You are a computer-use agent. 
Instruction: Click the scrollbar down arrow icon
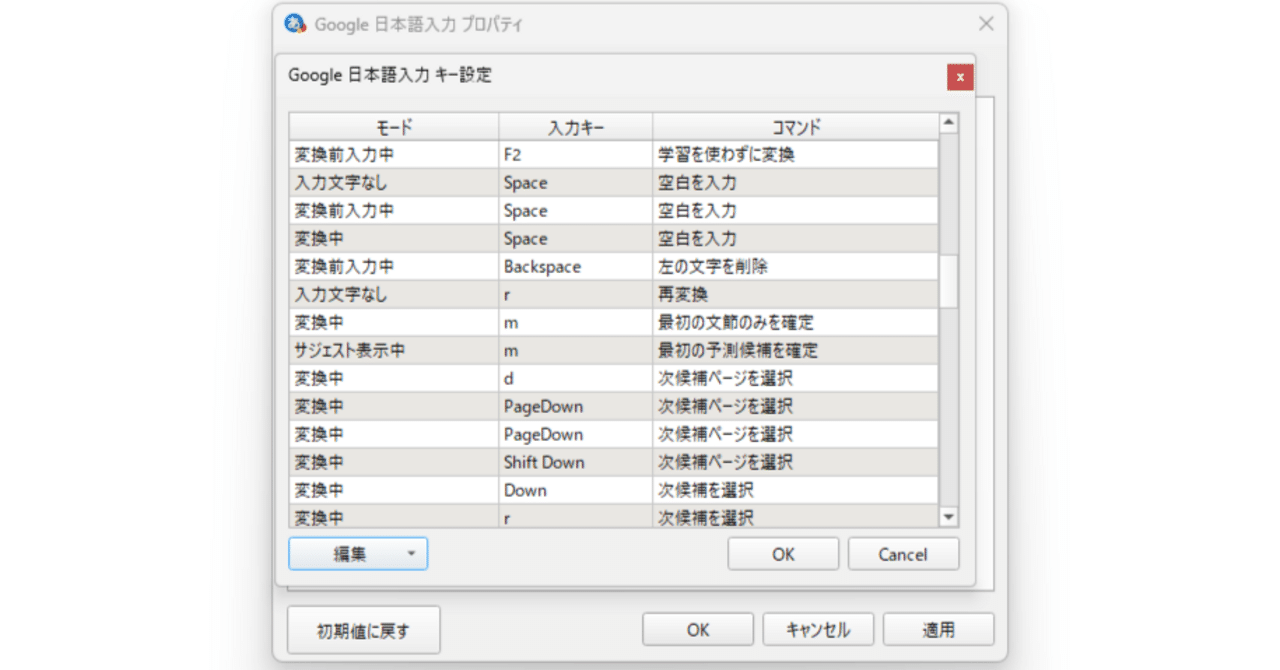point(948,517)
